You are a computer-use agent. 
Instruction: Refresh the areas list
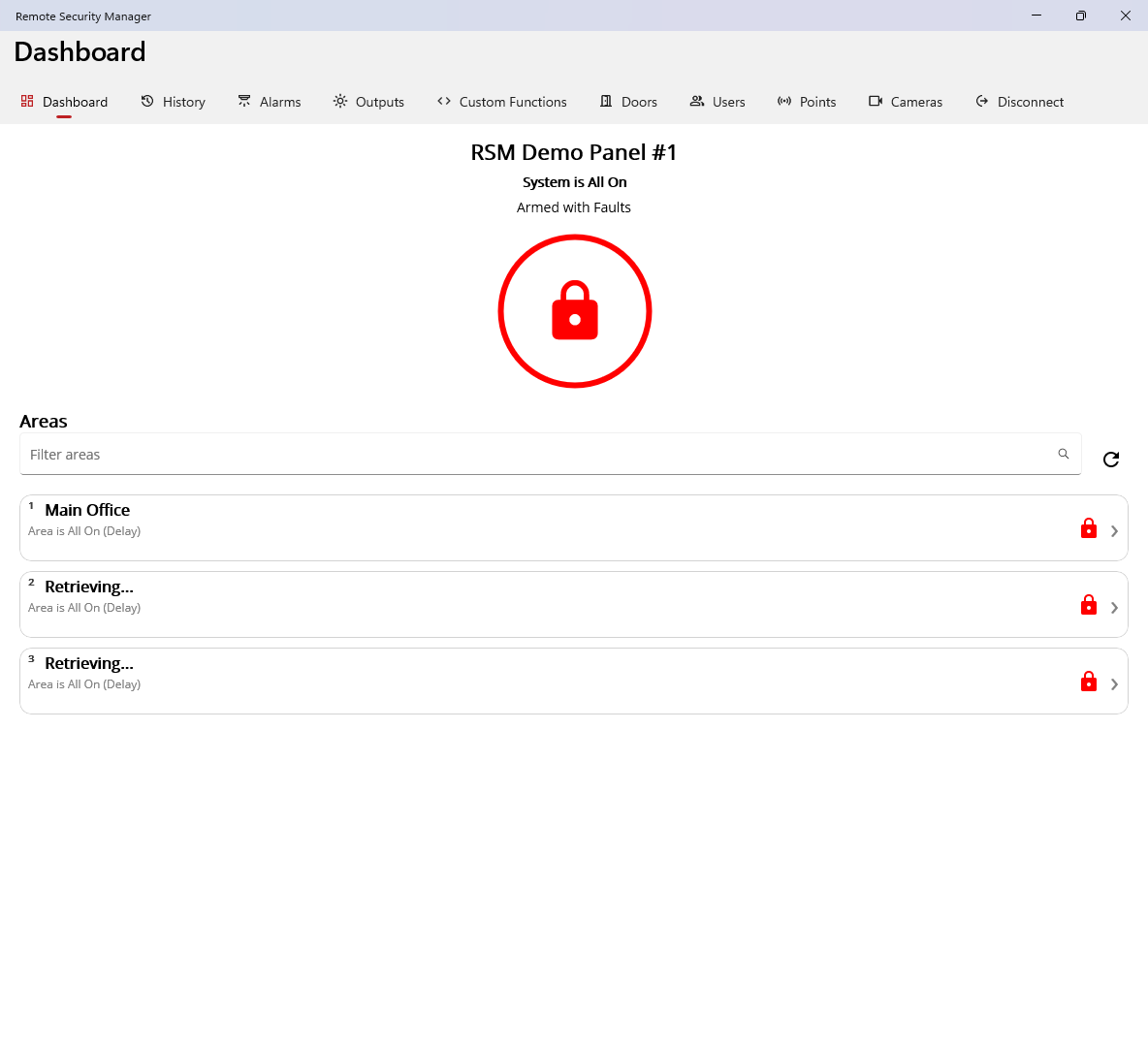click(1110, 460)
